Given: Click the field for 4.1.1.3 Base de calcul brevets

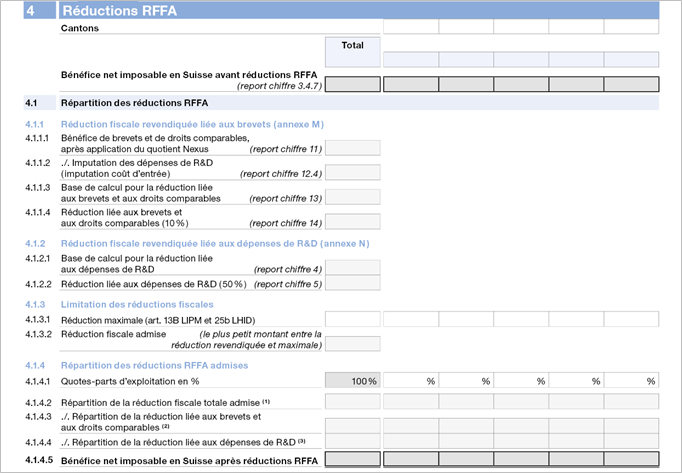Looking at the screenshot, I should point(353,197).
